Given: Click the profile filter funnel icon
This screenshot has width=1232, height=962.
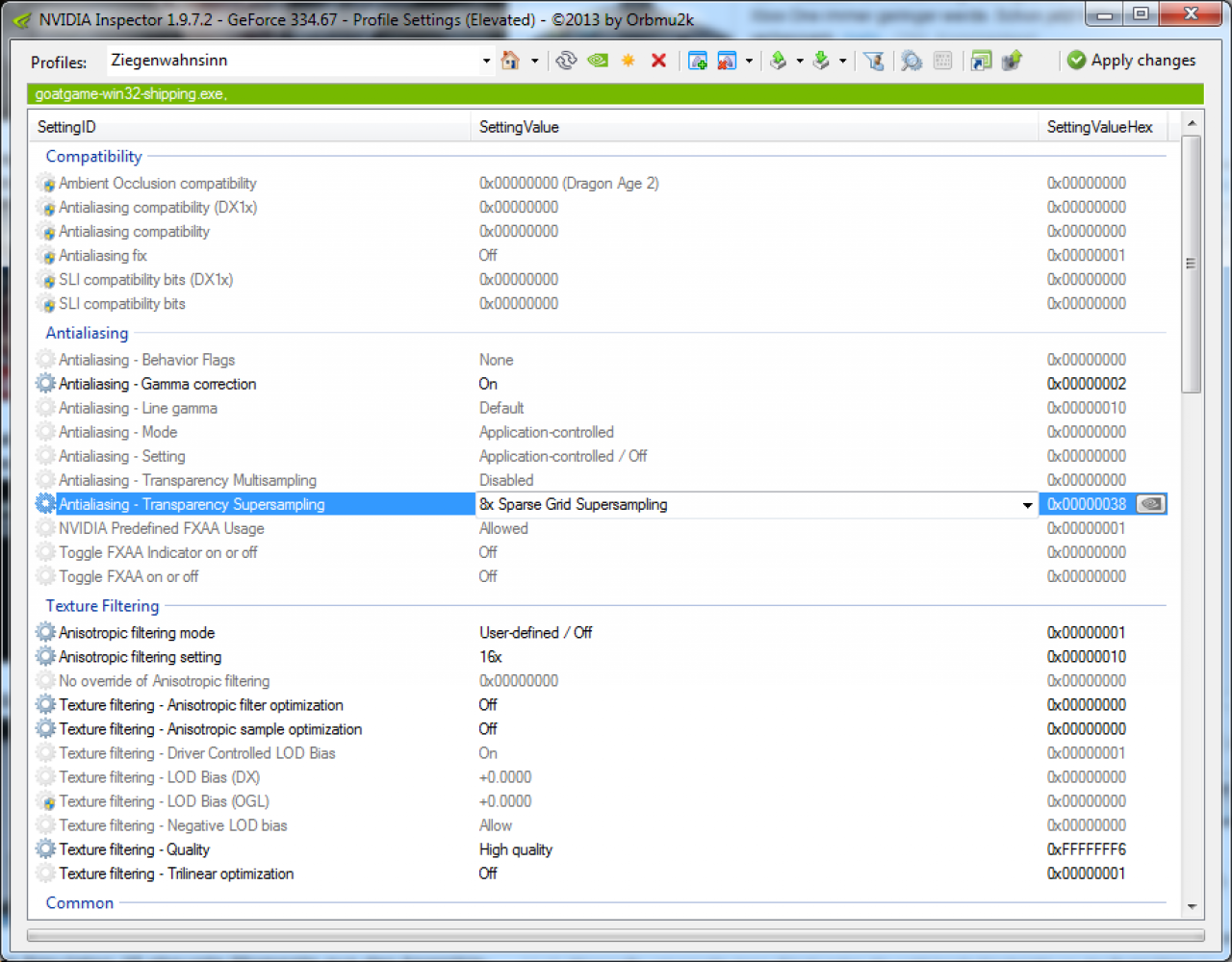Looking at the screenshot, I should pyautogui.click(x=874, y=61).
